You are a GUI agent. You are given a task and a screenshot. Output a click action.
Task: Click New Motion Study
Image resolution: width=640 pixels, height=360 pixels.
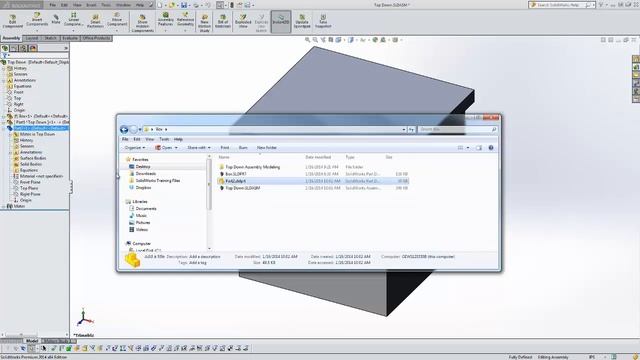[204, 23]
